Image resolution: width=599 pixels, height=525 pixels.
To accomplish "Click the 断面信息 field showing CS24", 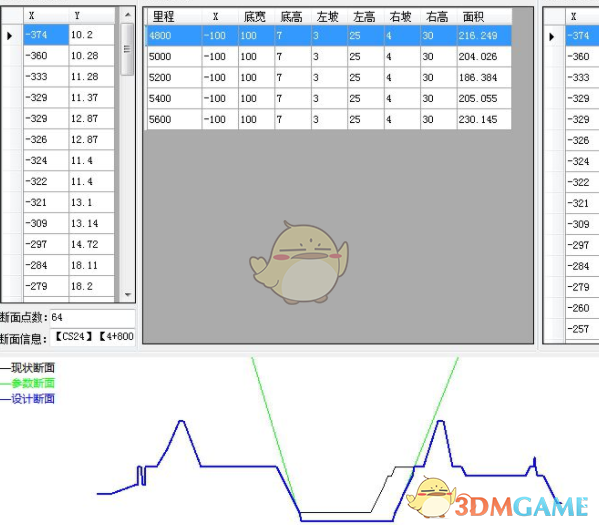I will coord(92,337).
